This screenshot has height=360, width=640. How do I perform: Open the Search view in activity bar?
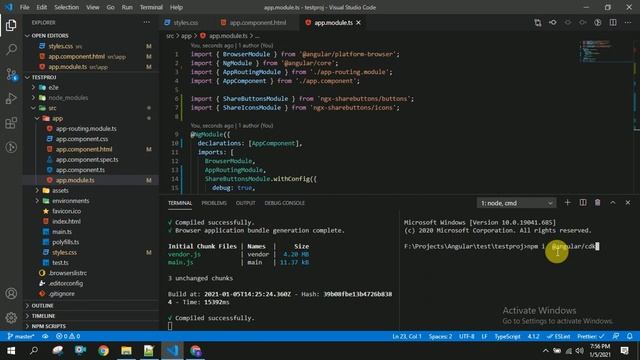(11, 50)
